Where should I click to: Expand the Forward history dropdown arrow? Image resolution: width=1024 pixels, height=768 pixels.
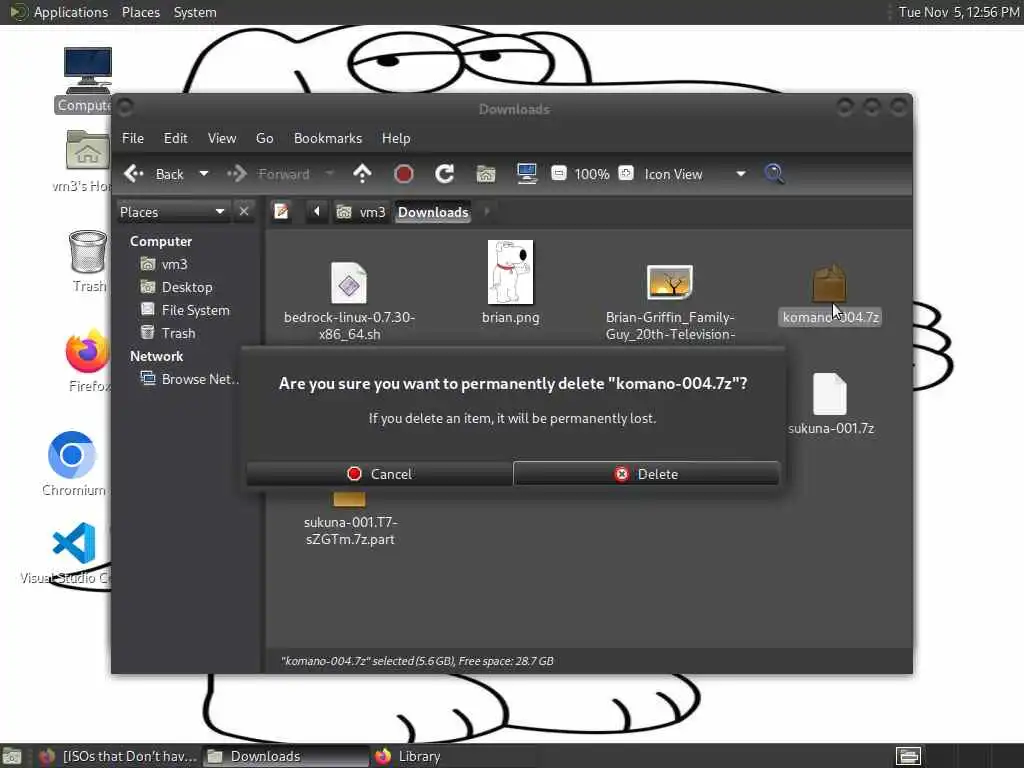(330, 174)
